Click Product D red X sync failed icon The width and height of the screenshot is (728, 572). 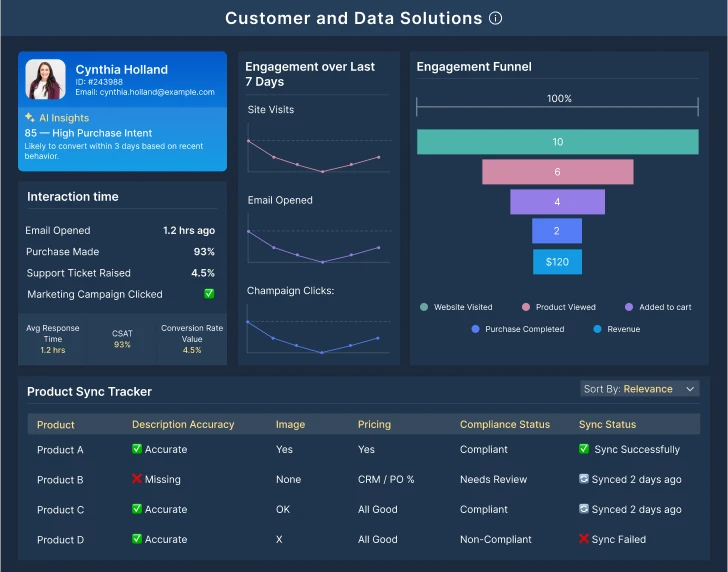pos(584,539)
